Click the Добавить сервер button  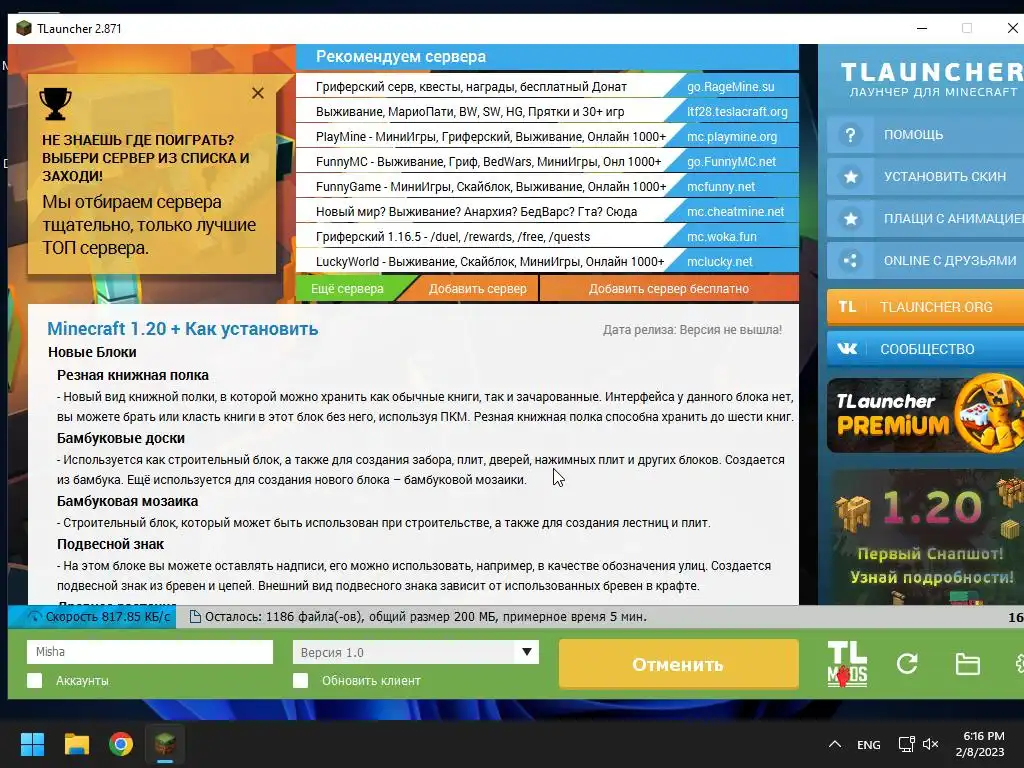[477, 289]
